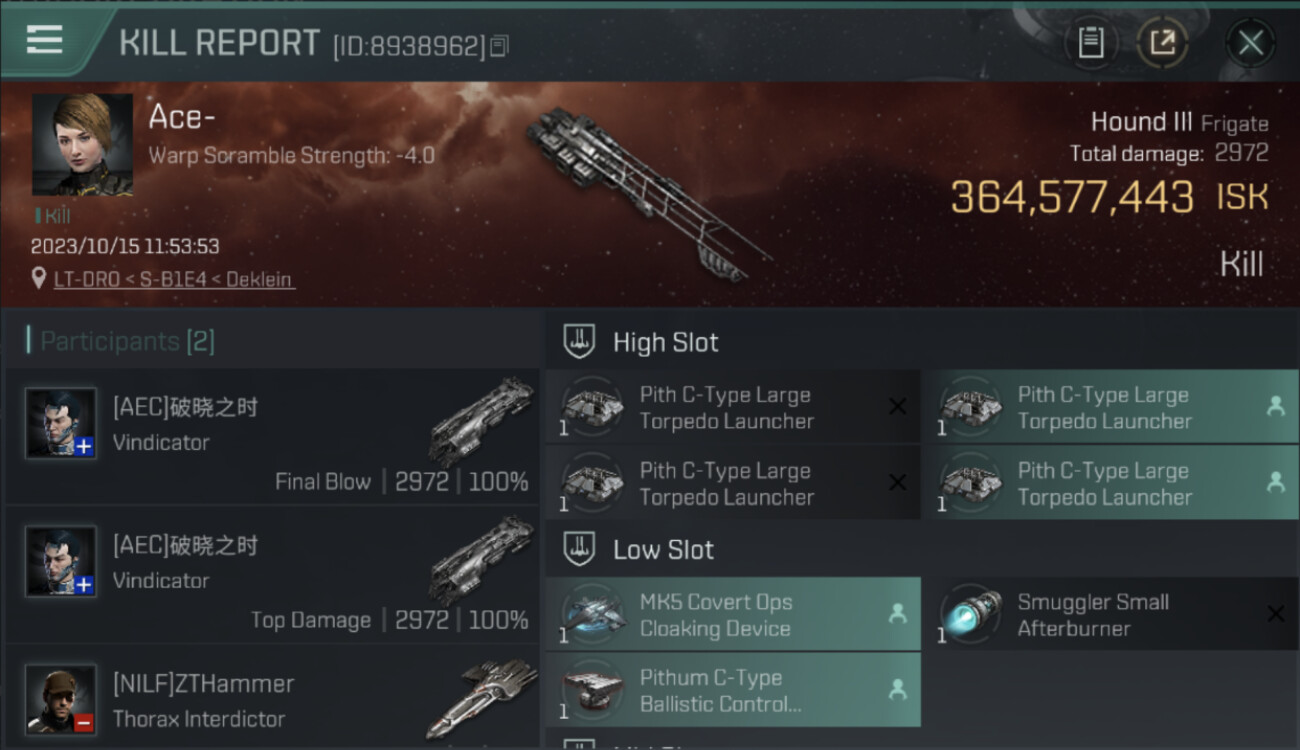1300x750 pixels.
Task: Close the kill report with X icon
Action: point(1250,43)
